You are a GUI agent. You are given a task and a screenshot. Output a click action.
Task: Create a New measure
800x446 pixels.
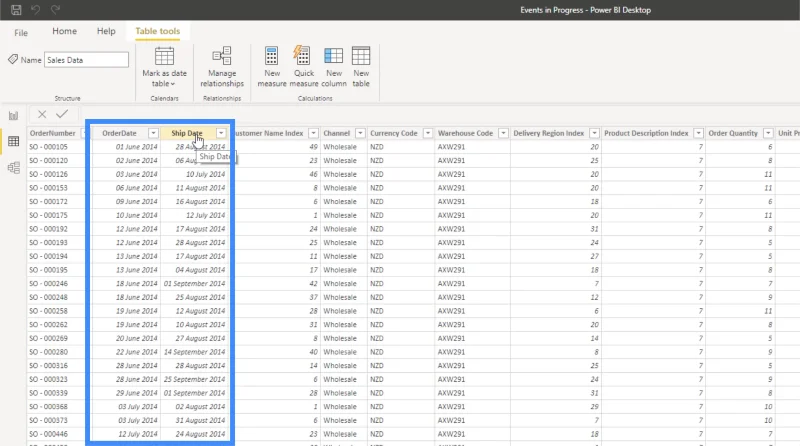(272, 67)
